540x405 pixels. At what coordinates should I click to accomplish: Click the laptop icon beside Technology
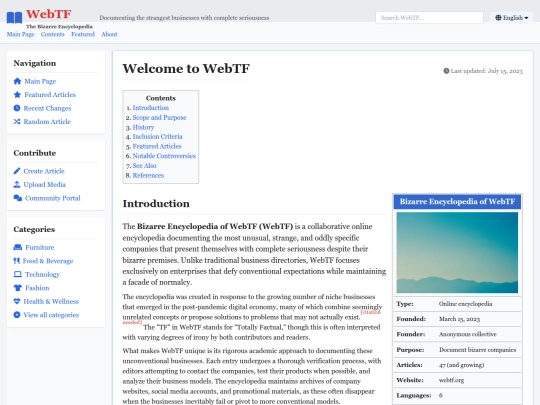18,274
